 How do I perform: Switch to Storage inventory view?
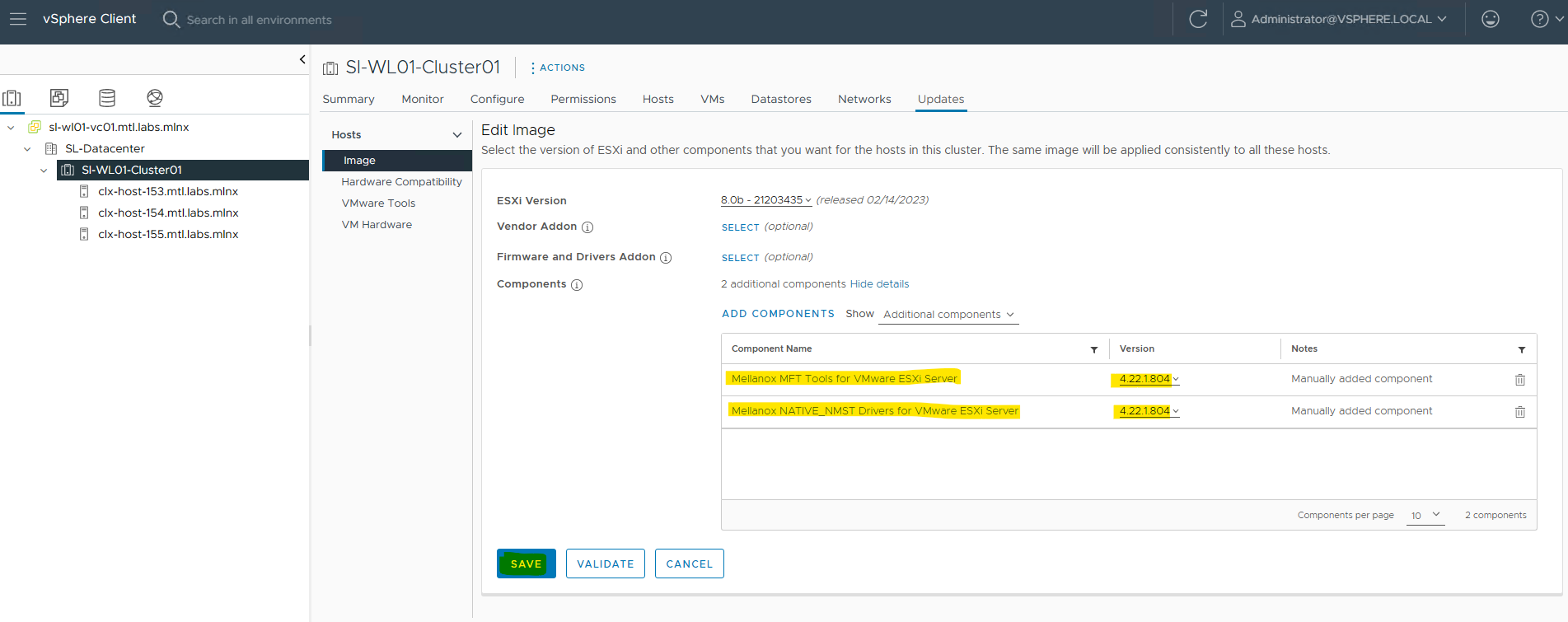[x=107, y=98]
